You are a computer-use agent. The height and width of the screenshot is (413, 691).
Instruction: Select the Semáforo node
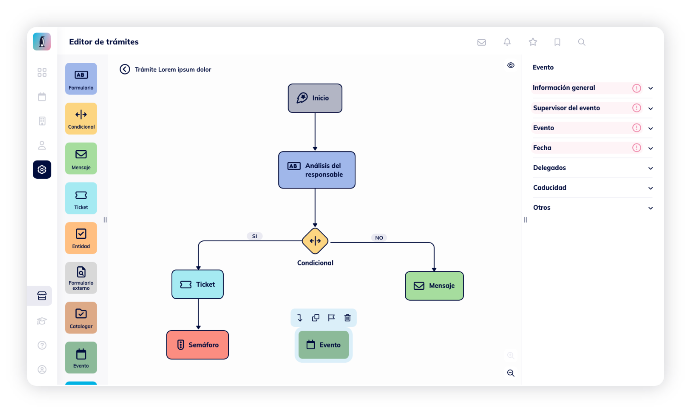click(197, 345)
